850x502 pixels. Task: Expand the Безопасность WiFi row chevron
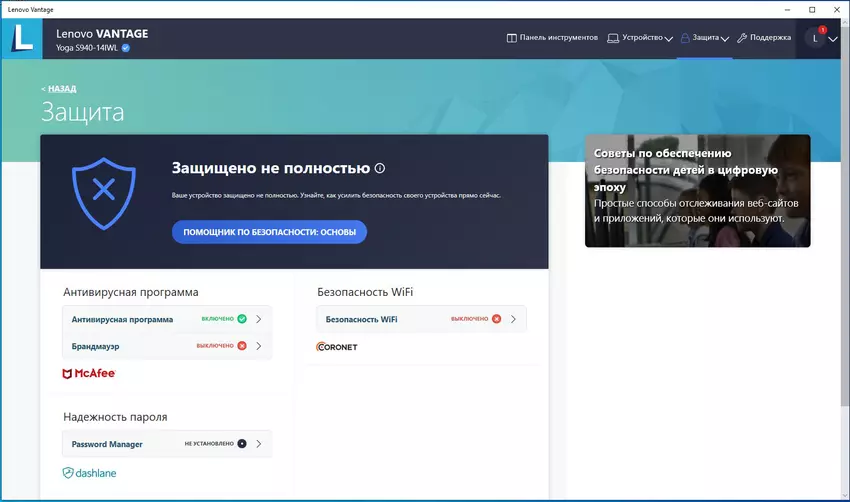tap(513, 319)
